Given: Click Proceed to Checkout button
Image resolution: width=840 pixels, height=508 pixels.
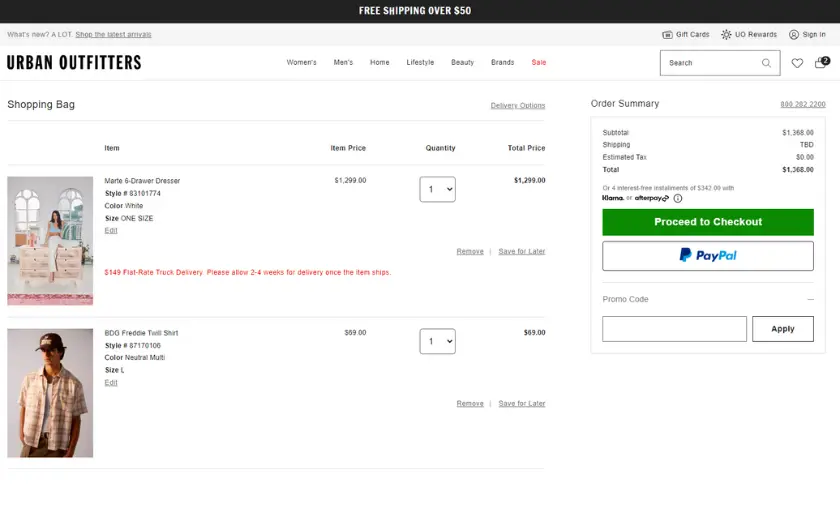Looking at the screenshot, I should 708,222.
